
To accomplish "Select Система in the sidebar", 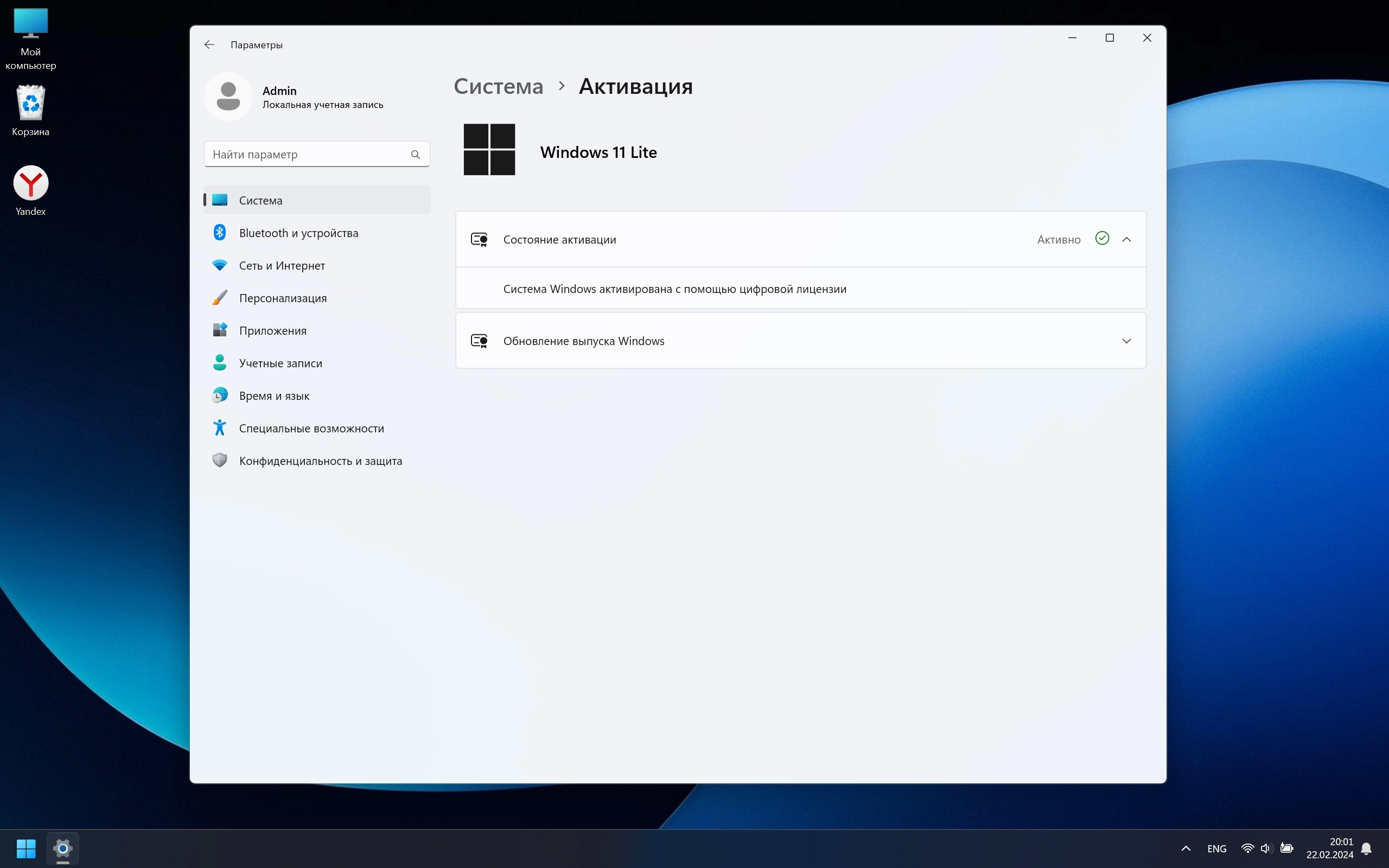I will click(260, 200).
